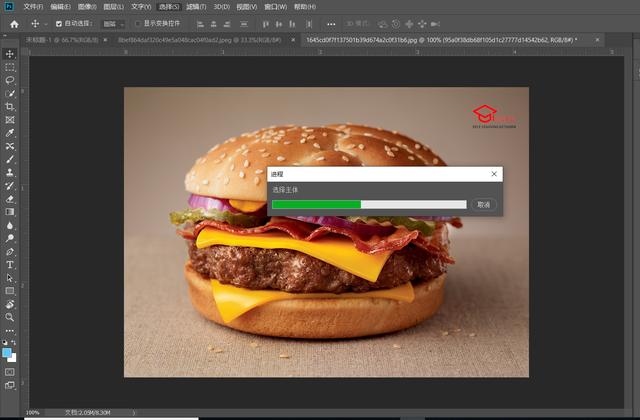The height and width of the screenshot is (420, 640).
Task: Enable the 显示变换控件 checkbox
Action: tap(138, 24)
